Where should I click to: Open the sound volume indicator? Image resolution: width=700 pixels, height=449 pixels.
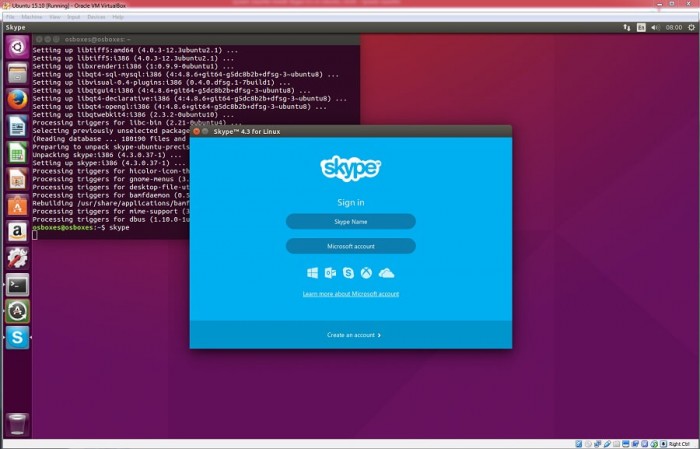pyautogui.click(x=655, y=28)
